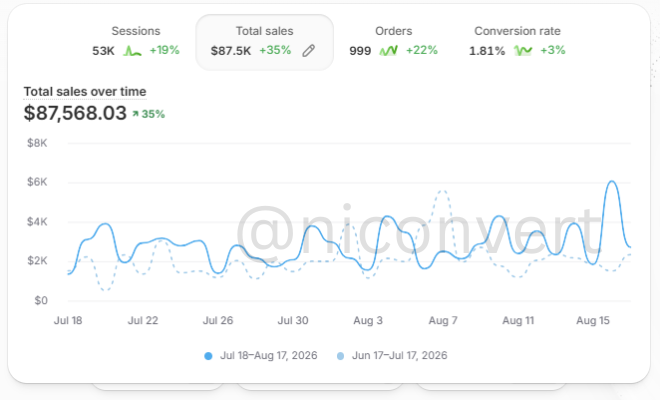This screenshot has height=400, width=660.
Task: Click the Sessions sparkline icon
Action: click(132, 51)
